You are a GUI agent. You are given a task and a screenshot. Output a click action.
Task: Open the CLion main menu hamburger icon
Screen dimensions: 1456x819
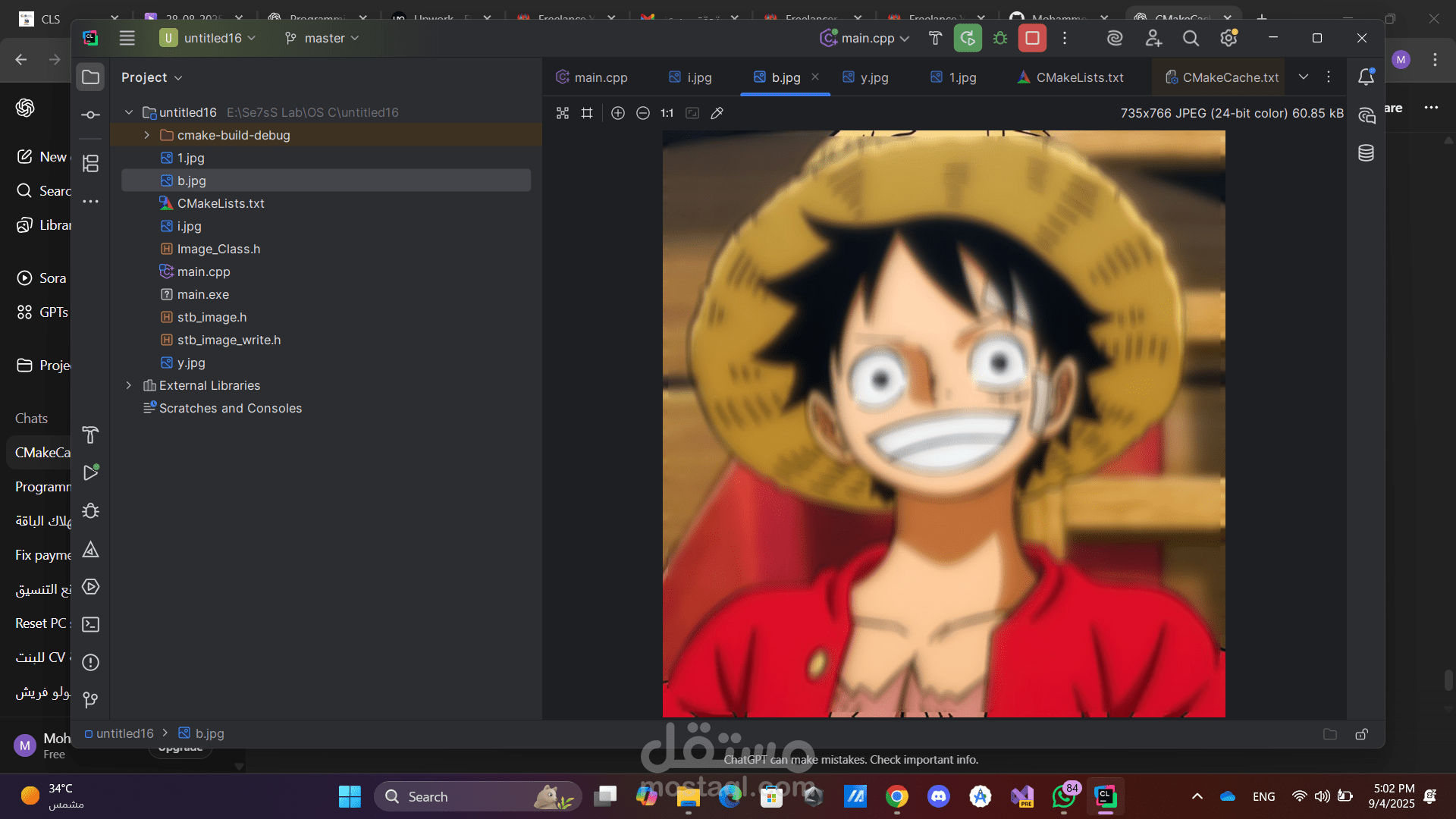(127, 38)
